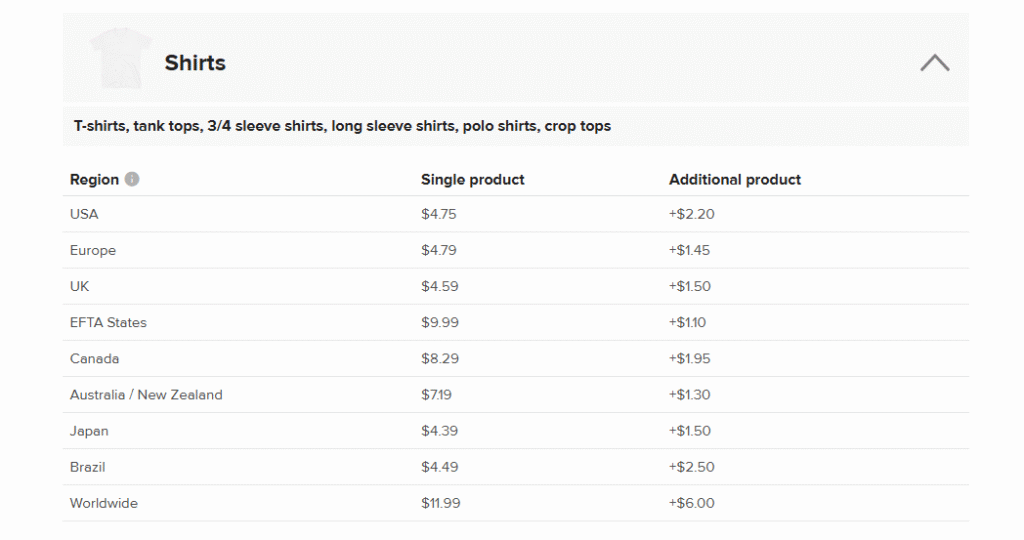Select the Japan region label
This screenshot has height=540, width=1024.
point(89,431)
